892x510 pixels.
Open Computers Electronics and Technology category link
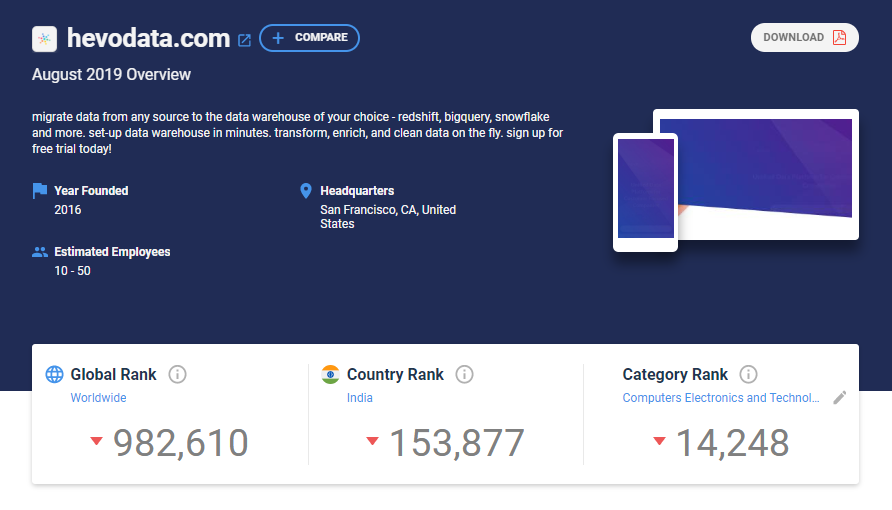coord(721,397)
